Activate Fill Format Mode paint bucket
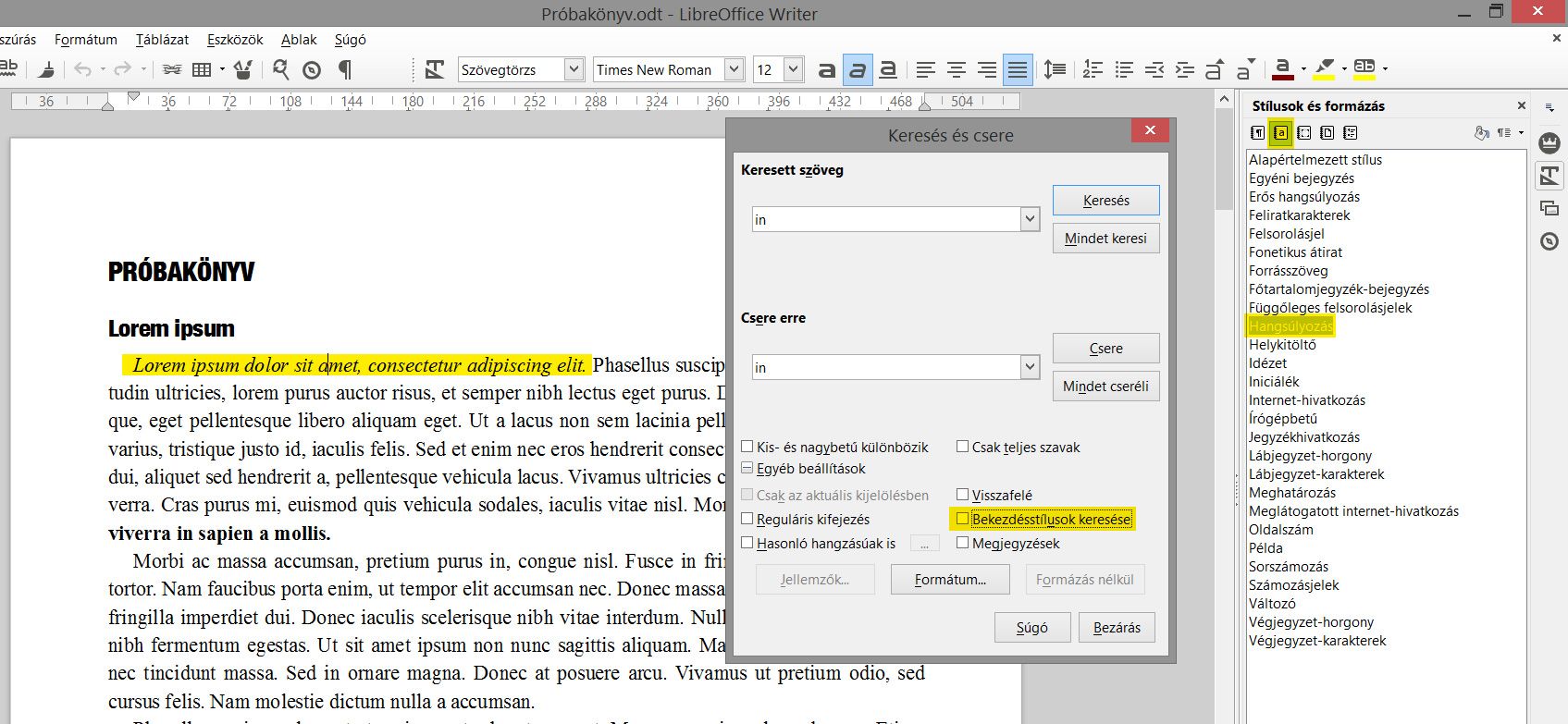 (1482, 133)
